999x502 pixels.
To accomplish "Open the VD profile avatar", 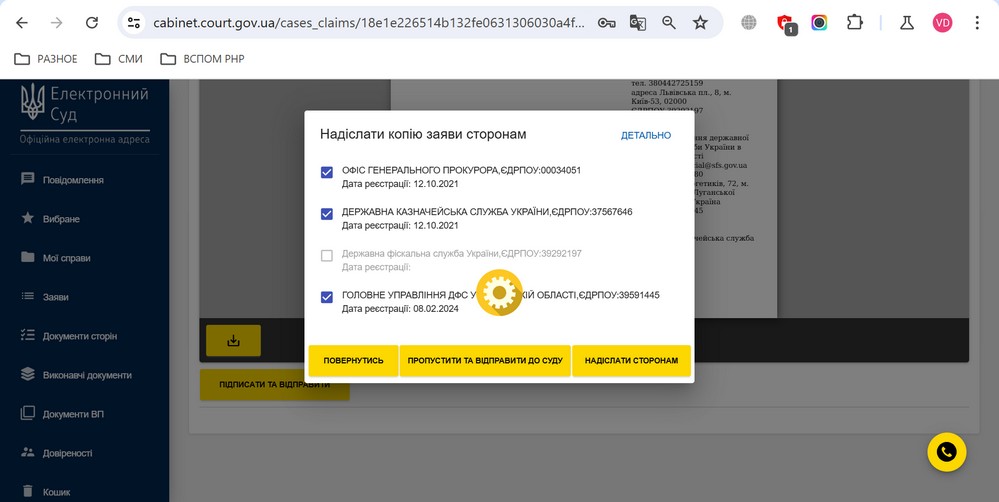I will click(942, 23).
